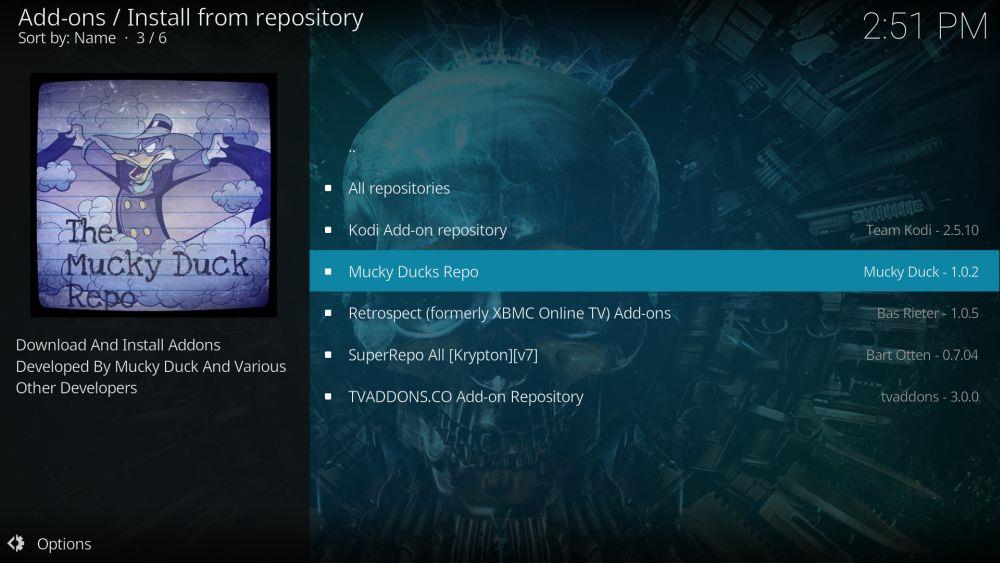Open SuperRepo All [Krypton][v7]
1000x563 pixels.
pos(654,355)
